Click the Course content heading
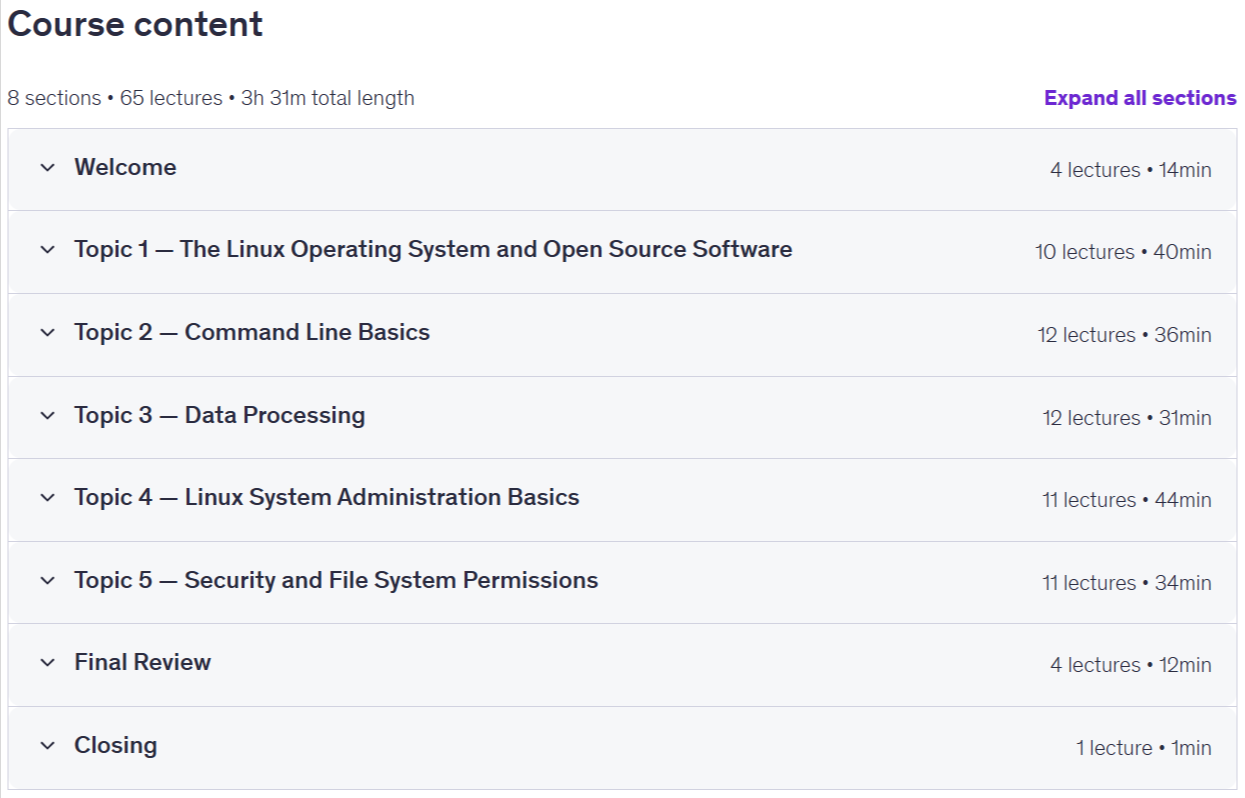Screen dimensions: 1245x798 pyautogui.click(x=135, y=24)
